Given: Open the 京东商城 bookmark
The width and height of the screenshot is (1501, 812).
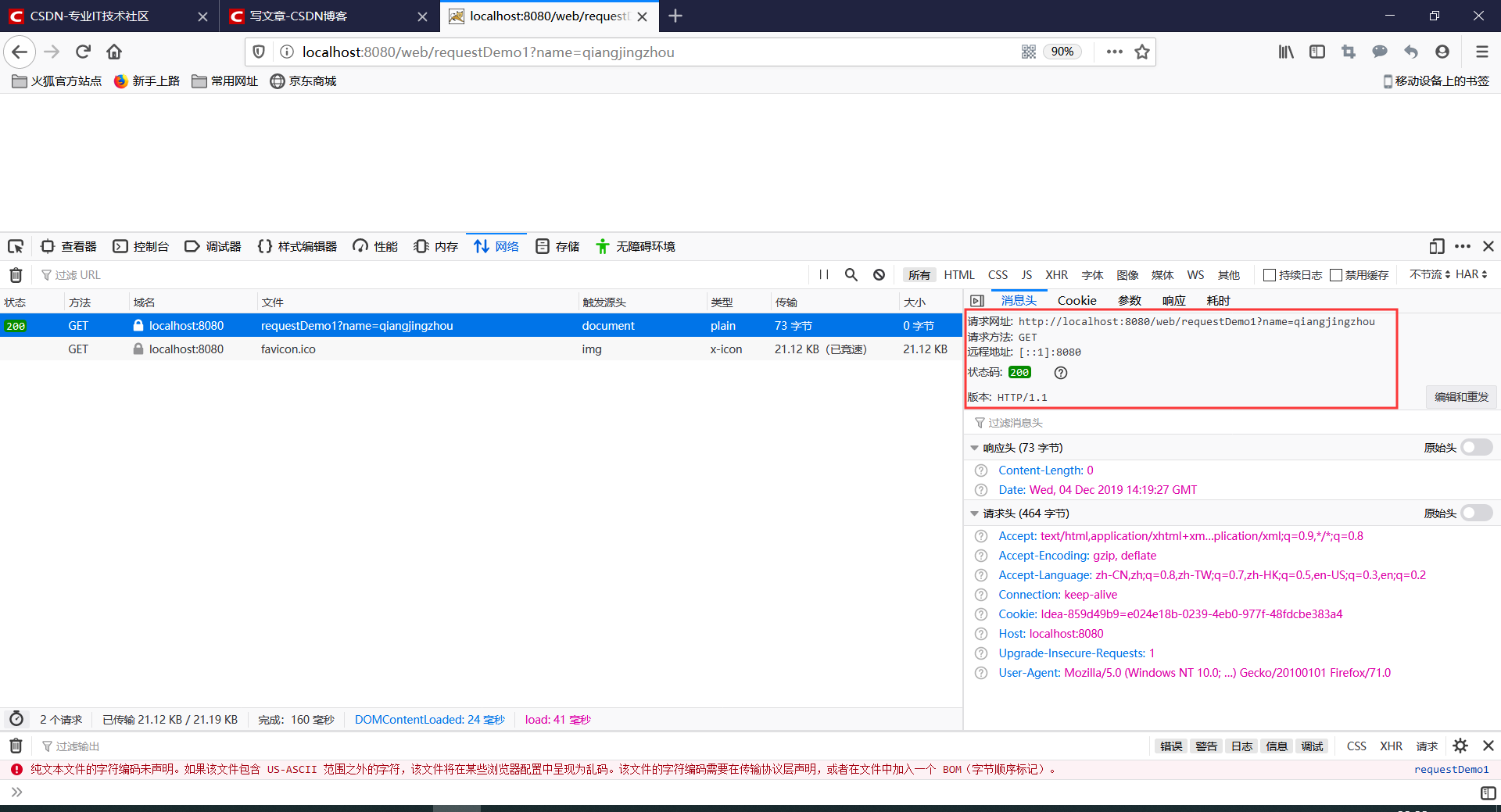Looking at the screenshot, I should (x=303, y=81).
